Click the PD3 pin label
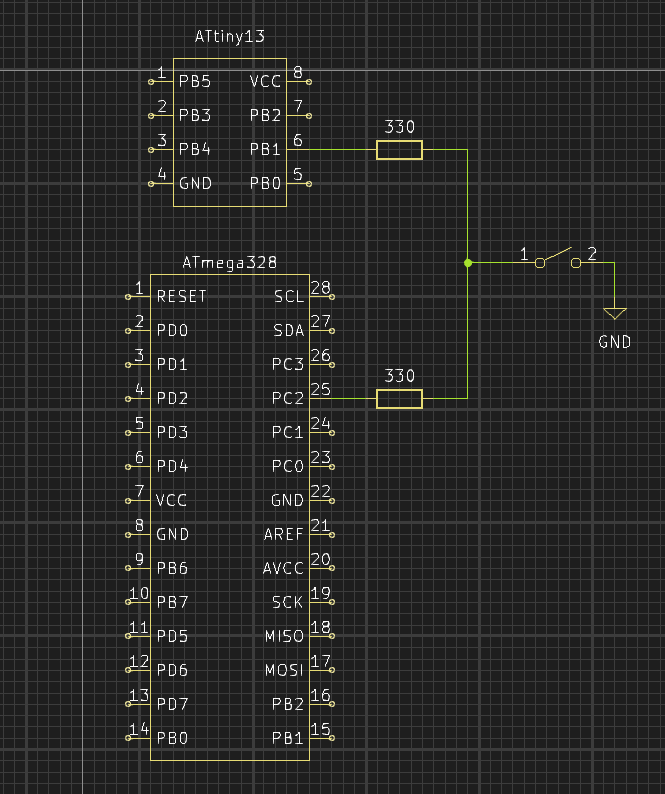665x794 pixels. click(172, 432)
